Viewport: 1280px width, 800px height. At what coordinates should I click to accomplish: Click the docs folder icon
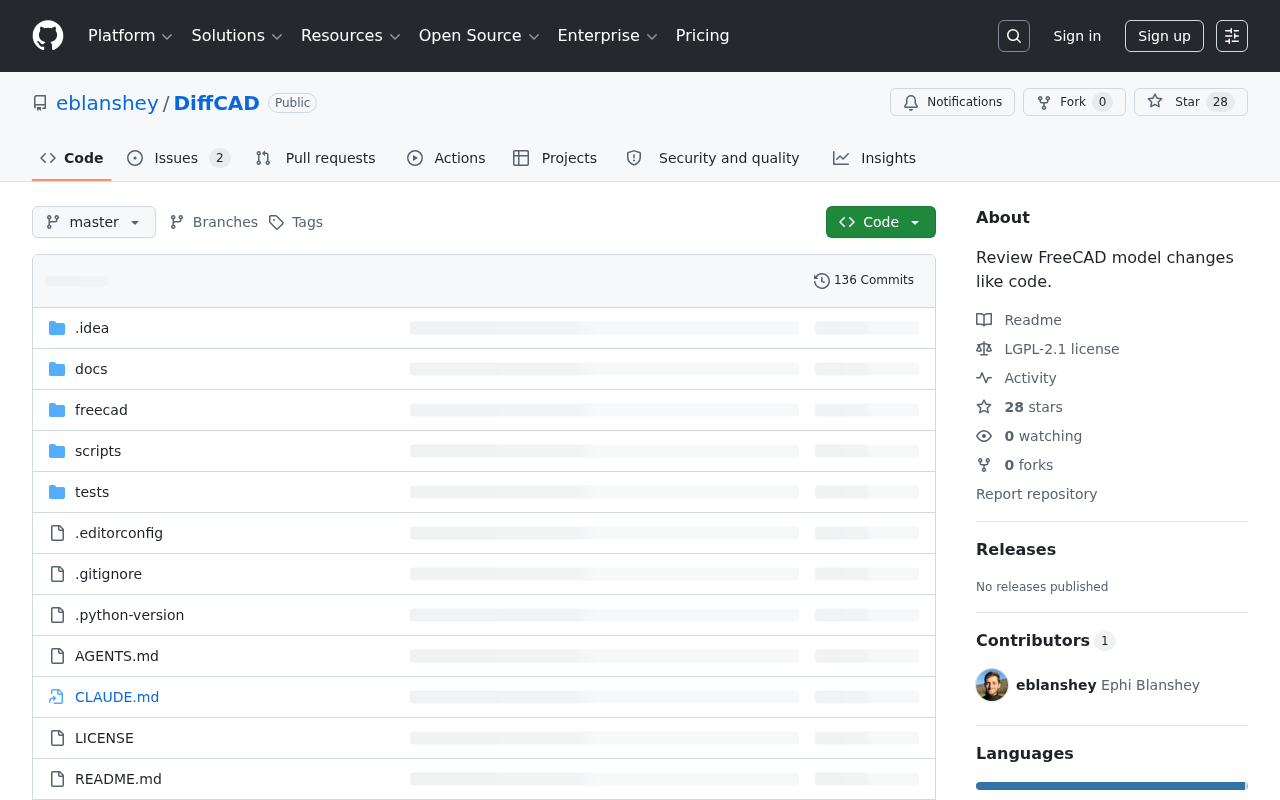click(57, 369)
